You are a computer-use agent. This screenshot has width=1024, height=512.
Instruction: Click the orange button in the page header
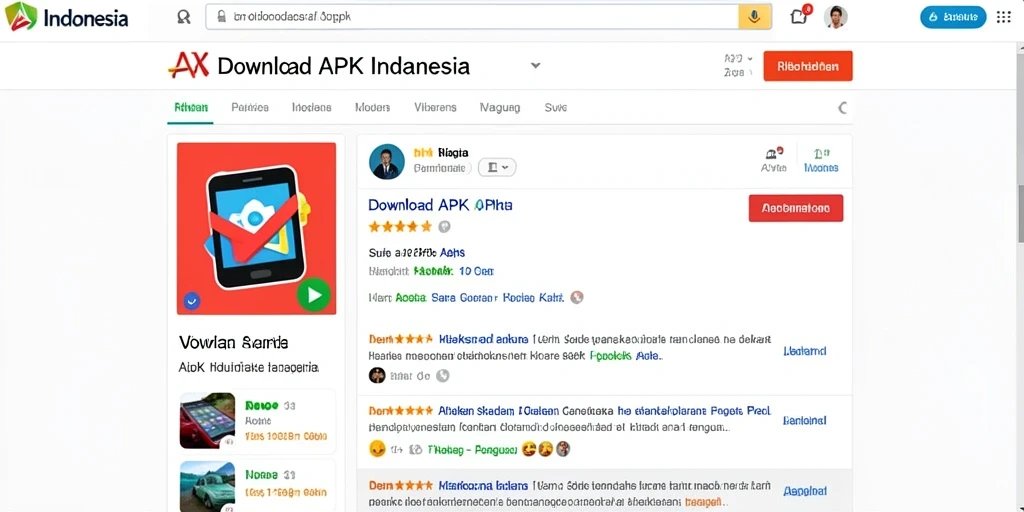(808, 66)
